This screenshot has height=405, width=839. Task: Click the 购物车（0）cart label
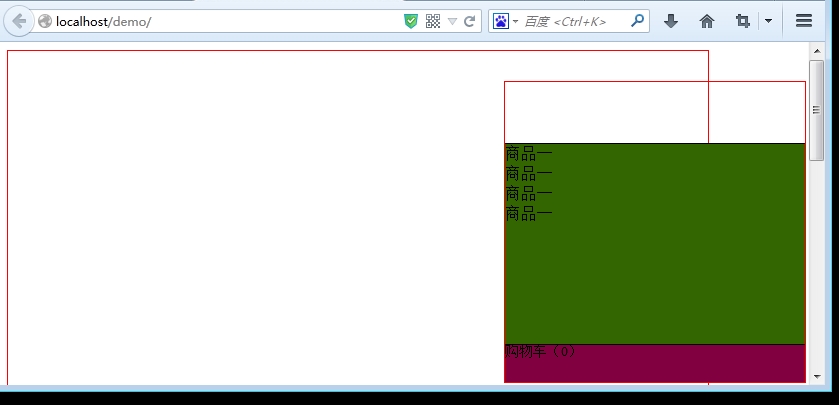tap(540, 351)
